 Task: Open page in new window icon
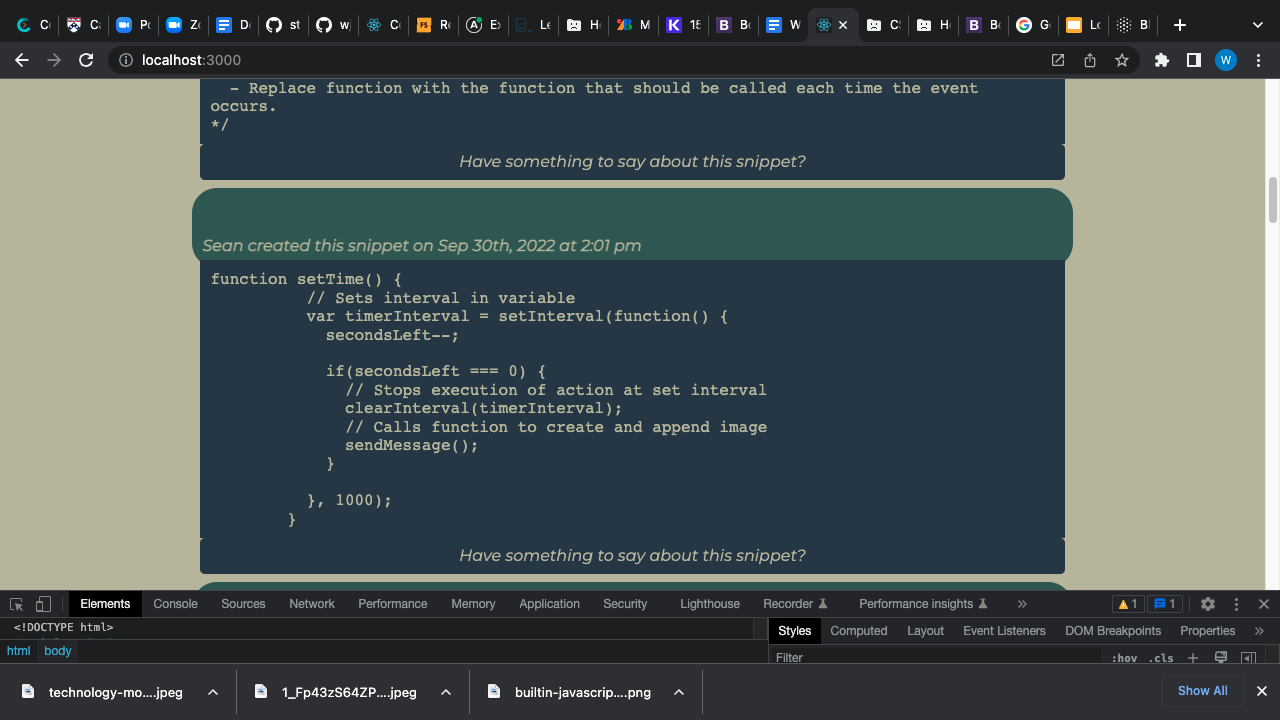point(1058,60)
